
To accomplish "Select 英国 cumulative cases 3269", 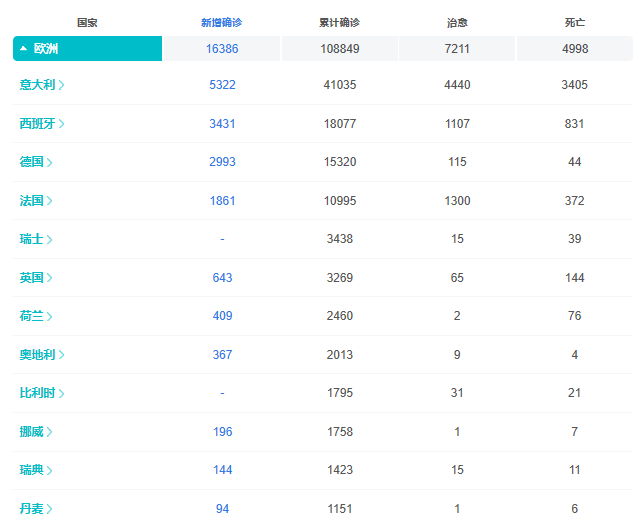I will 340,278.
